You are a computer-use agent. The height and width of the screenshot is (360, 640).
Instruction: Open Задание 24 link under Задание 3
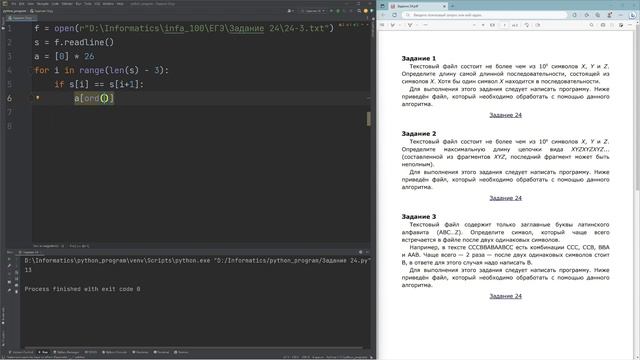505,296
